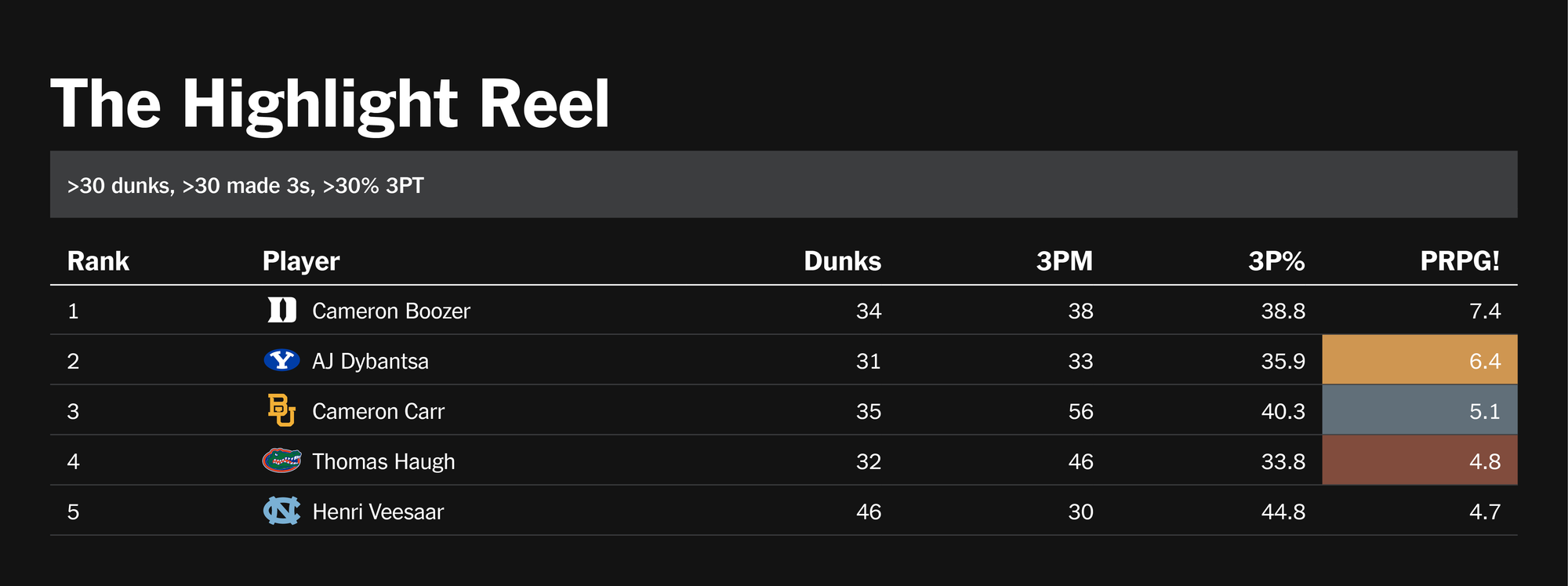Viewport: 1568px width, 586px height.
Task: Sort by the 3PM column header
Action: tap(1064, 261)
